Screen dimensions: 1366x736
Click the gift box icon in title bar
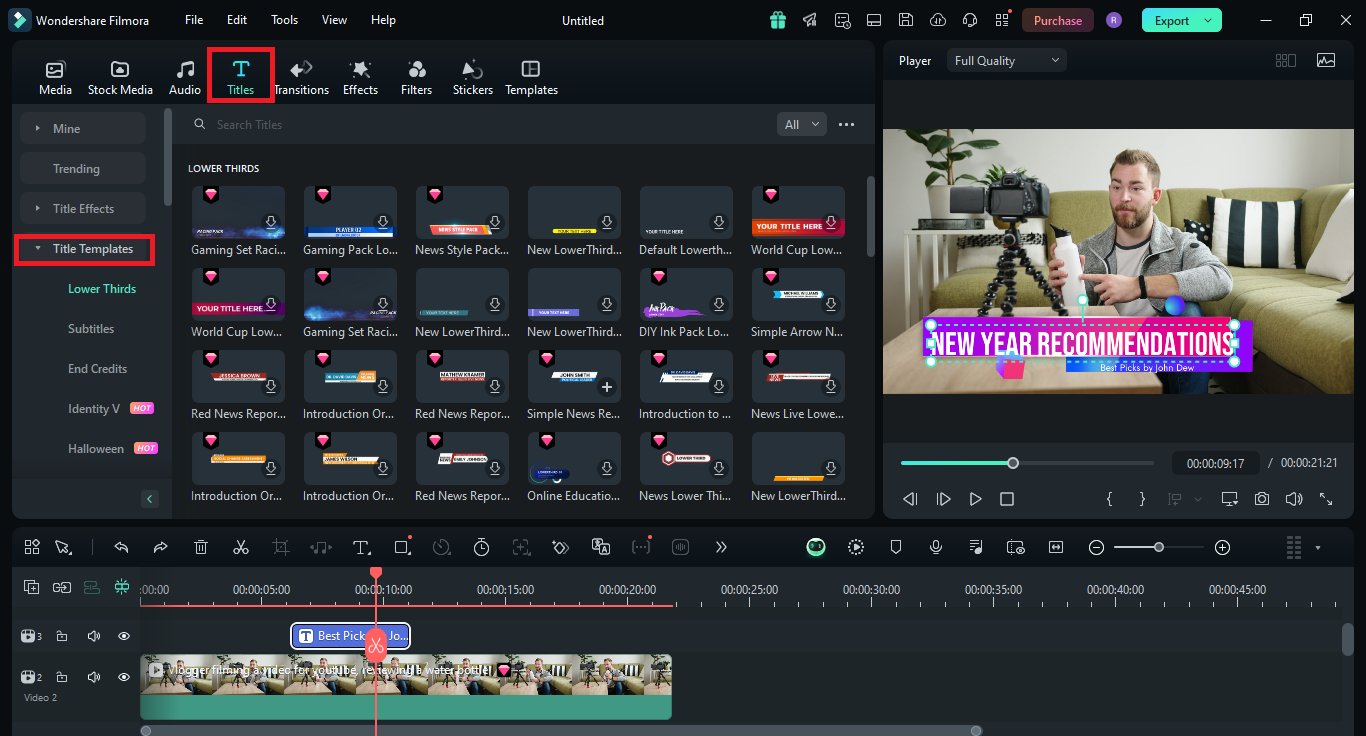778,20
